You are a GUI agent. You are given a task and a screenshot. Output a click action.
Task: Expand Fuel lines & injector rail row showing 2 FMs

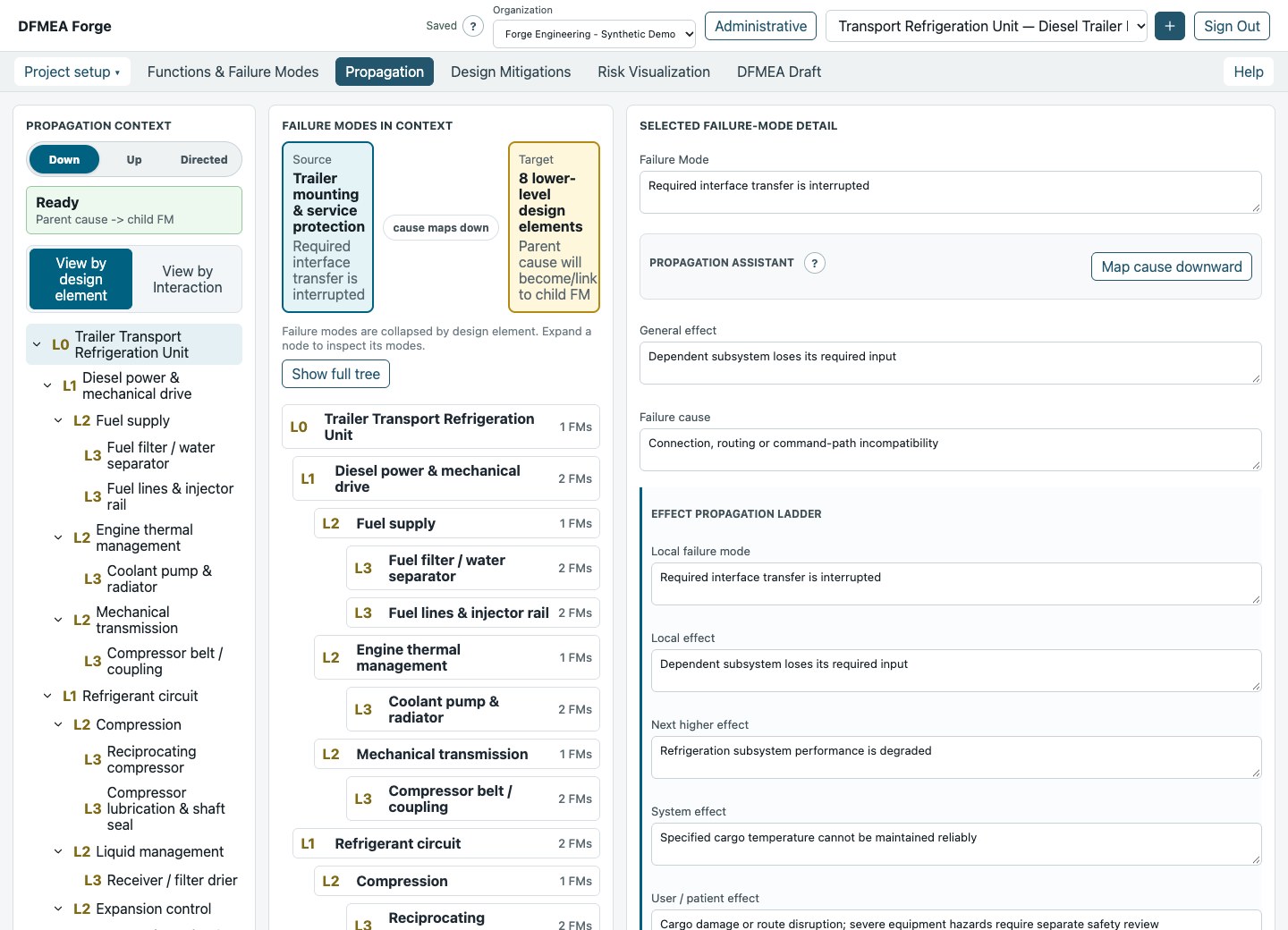point(473,613)
